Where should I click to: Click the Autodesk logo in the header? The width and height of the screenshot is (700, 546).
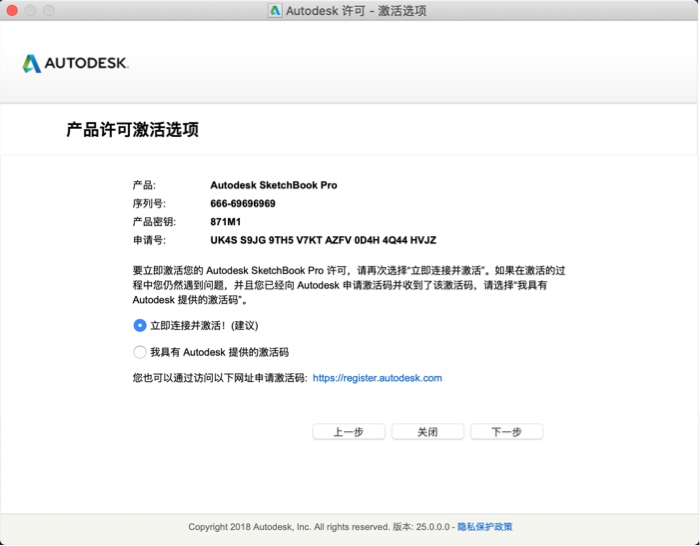pos(75,64)
